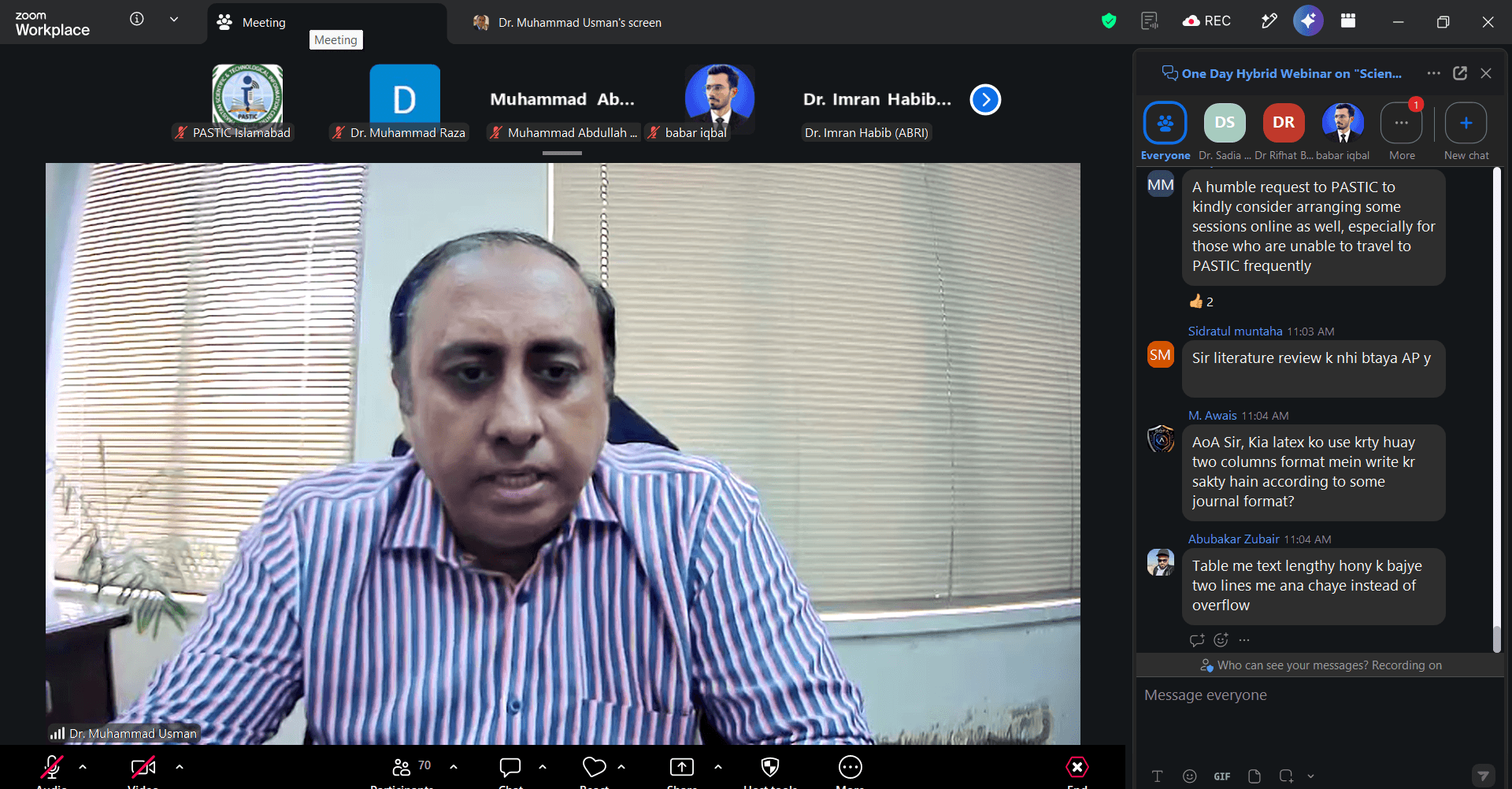Add emoji reaction to Abubakar Zubair's message

1221,640
